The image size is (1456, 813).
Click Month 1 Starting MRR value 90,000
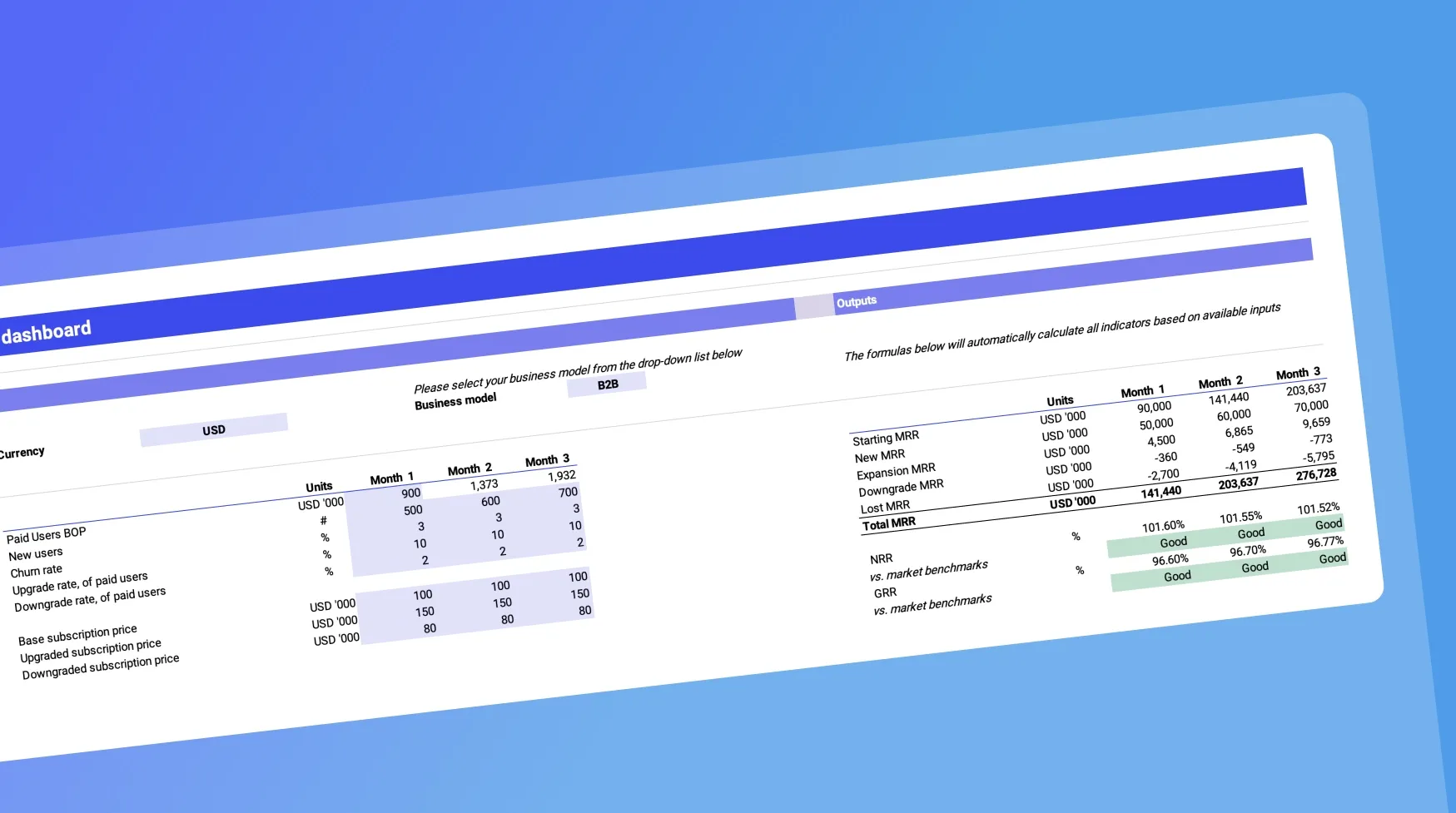1154,407
